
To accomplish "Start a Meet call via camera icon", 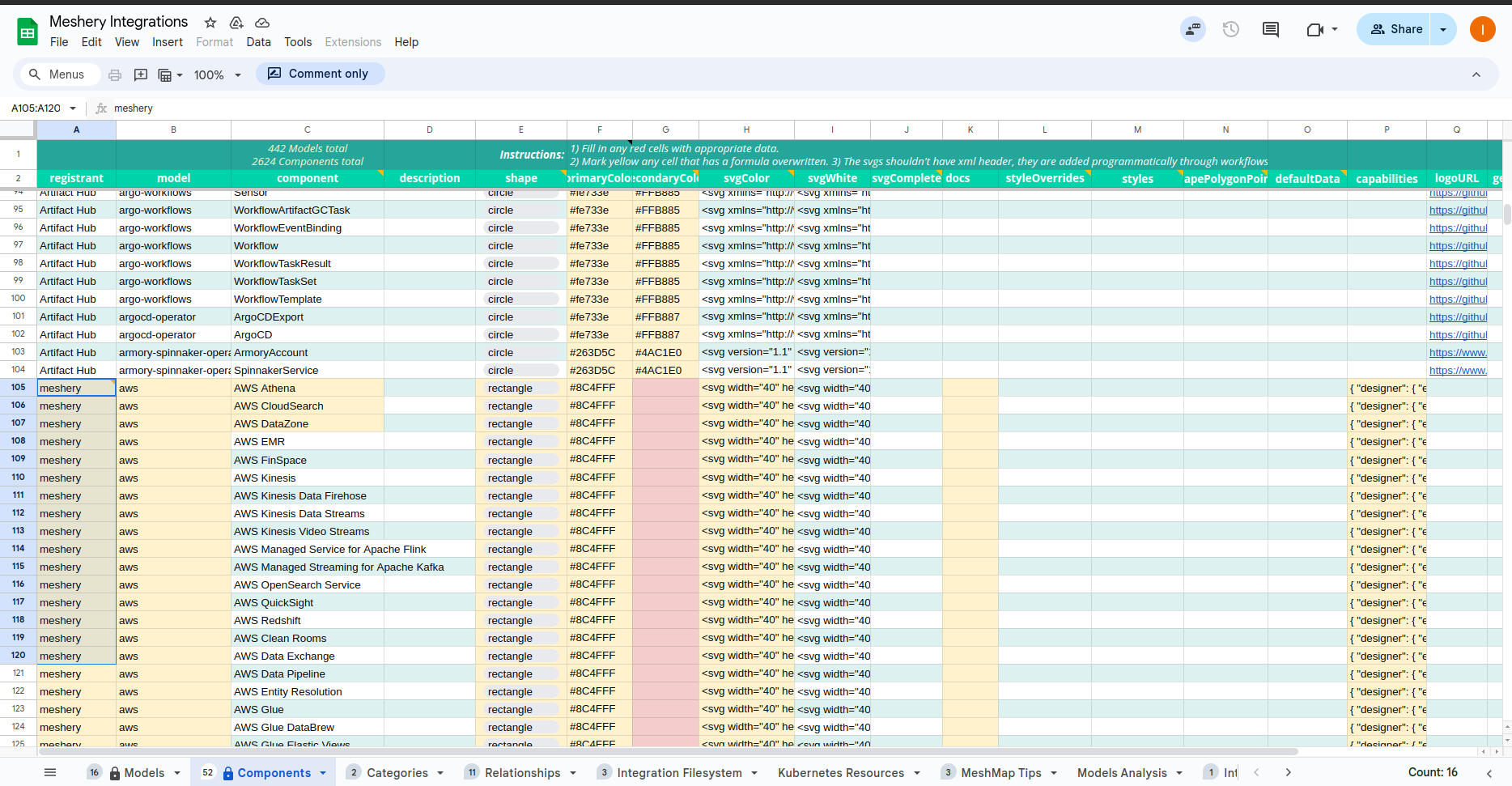I will click(x=1315, y=29).
